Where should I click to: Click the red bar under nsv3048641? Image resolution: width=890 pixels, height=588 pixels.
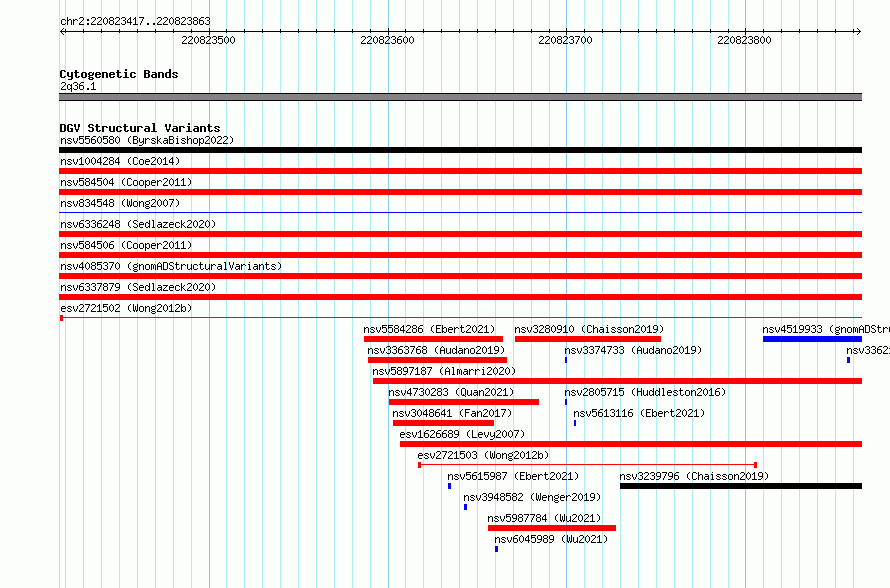(x=443, y=423)
